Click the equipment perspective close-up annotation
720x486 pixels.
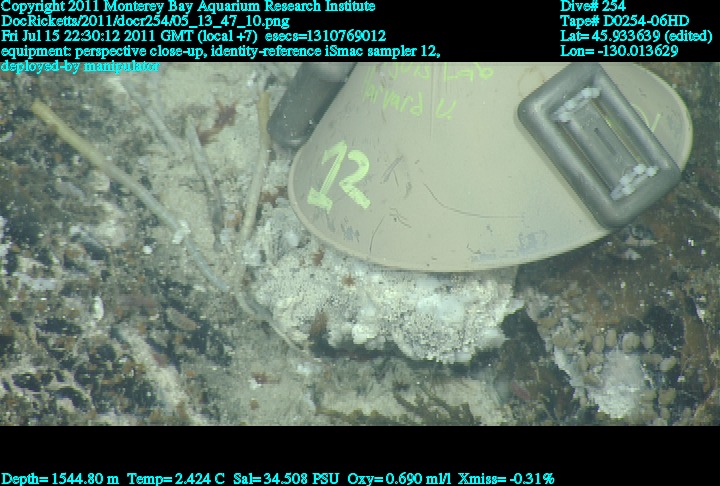(x=220, y=51)
